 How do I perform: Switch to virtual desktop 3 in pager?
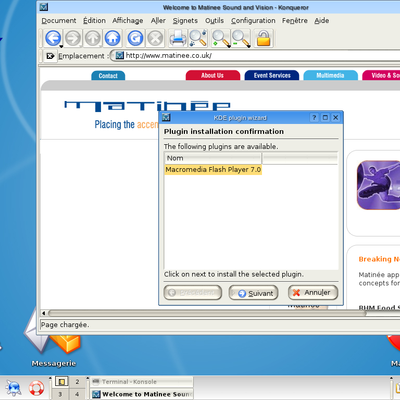60,394
